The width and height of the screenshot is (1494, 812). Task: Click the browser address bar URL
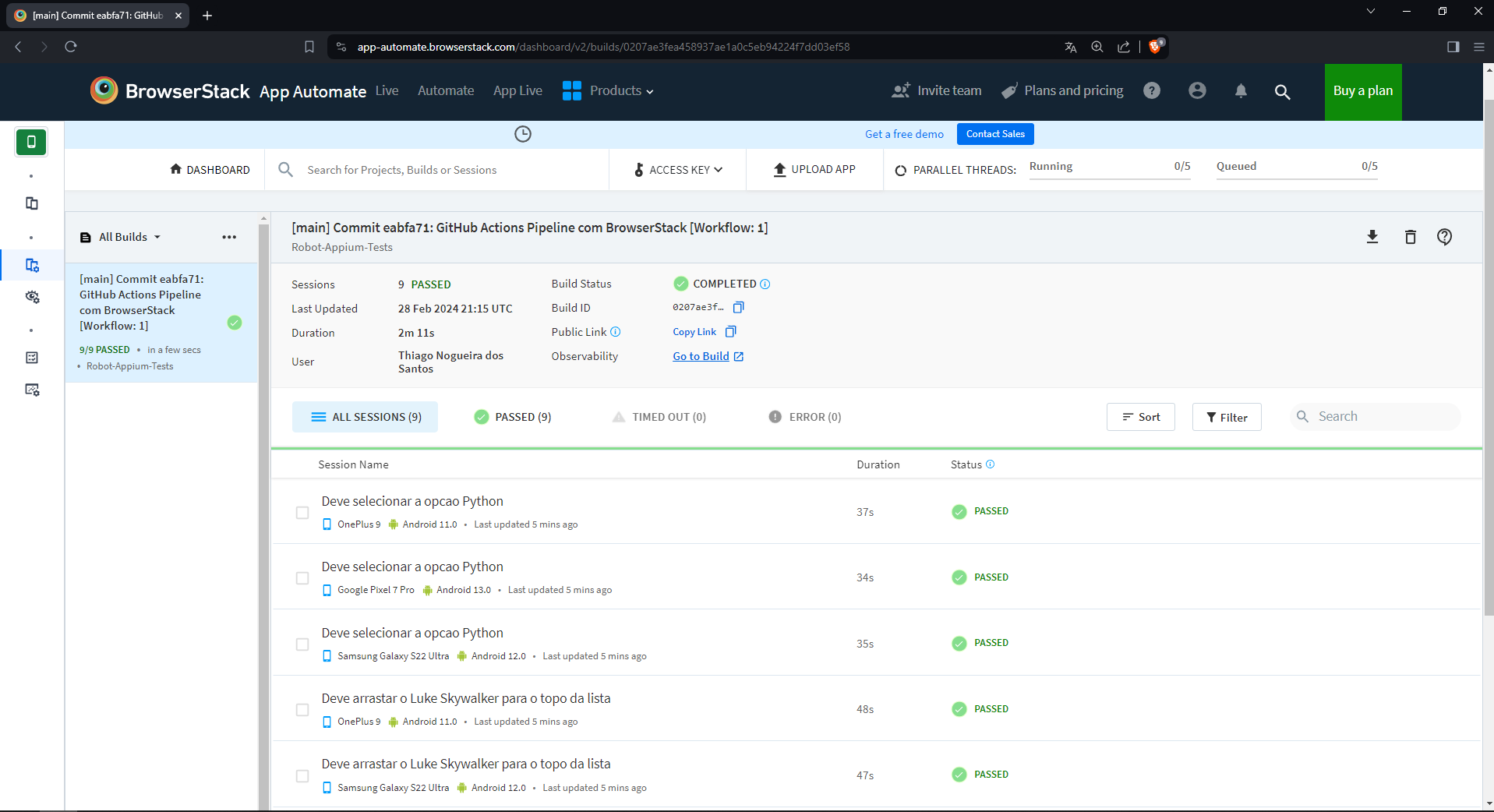(603, 47)
